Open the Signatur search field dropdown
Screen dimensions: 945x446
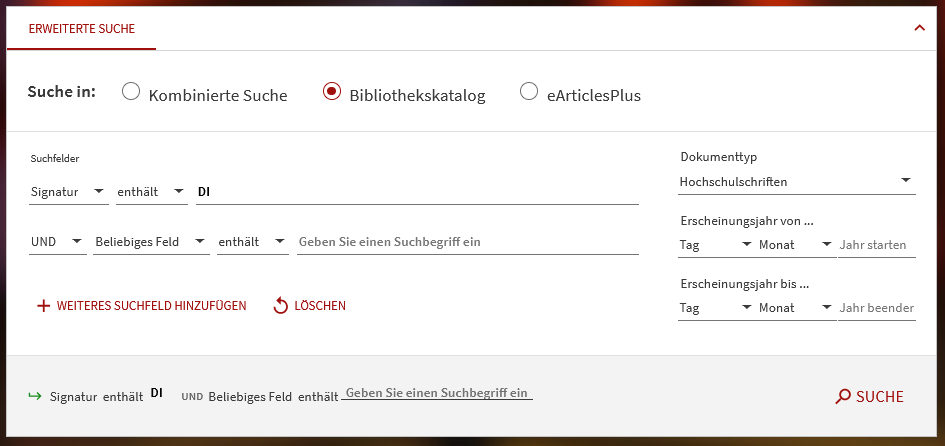(x=68, y=191)
